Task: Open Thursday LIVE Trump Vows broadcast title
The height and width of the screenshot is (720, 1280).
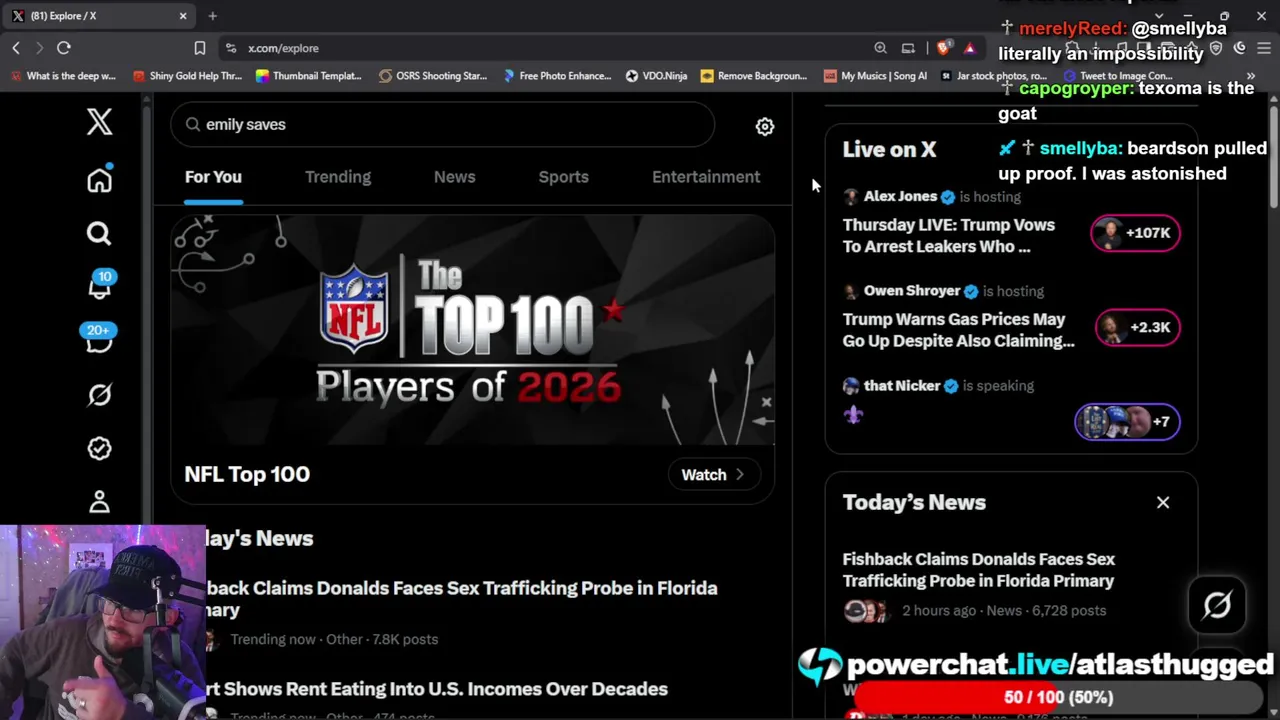Action: [949, 236]
